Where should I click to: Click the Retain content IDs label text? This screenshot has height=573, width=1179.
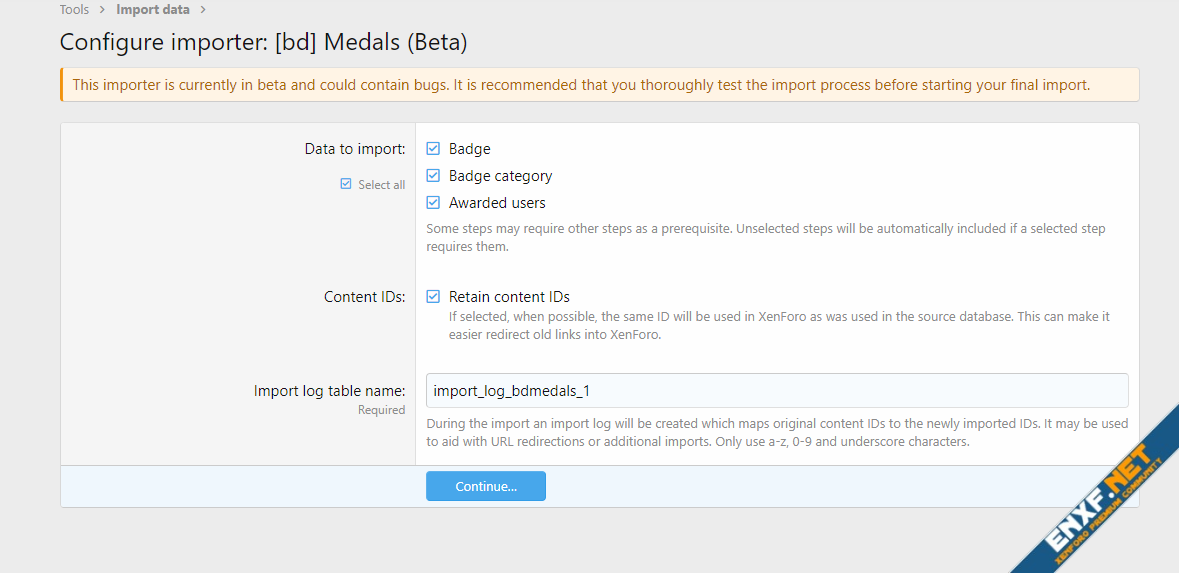[x=509, y=297]
